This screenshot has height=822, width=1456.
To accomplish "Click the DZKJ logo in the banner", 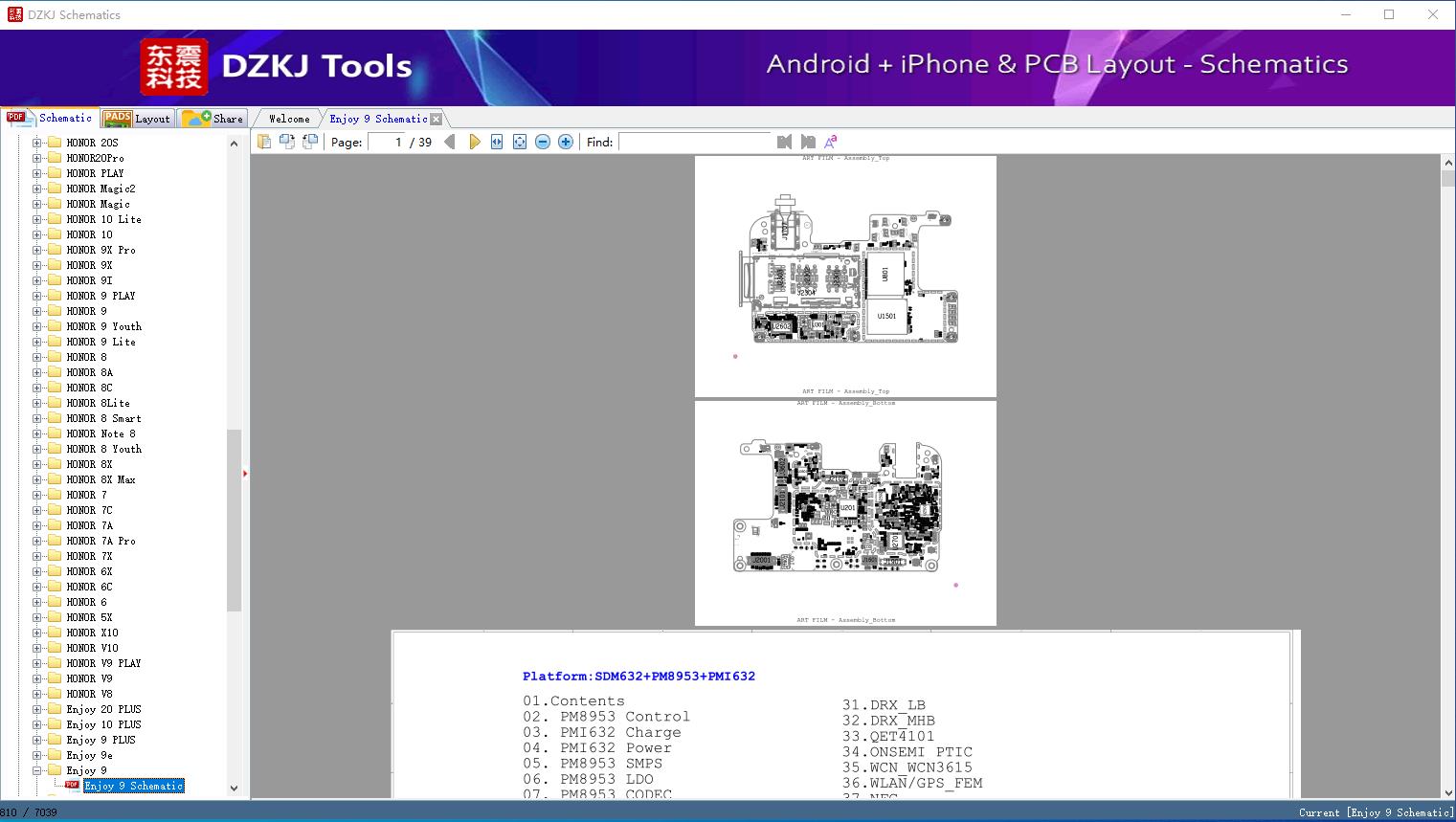I will [x=174, y=67].
